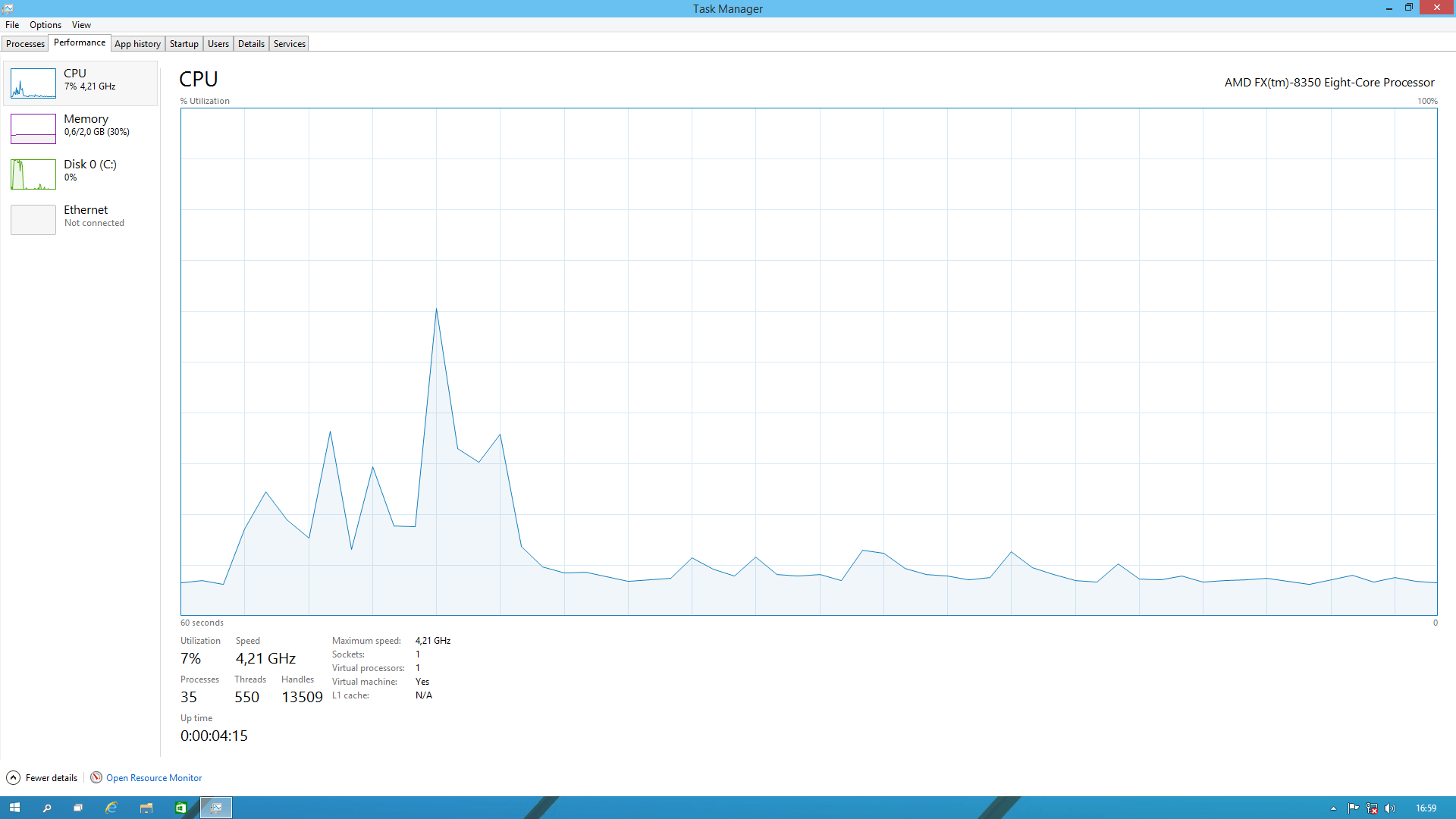
Task: Switch to the Services tab
Action: click(290, 44)
